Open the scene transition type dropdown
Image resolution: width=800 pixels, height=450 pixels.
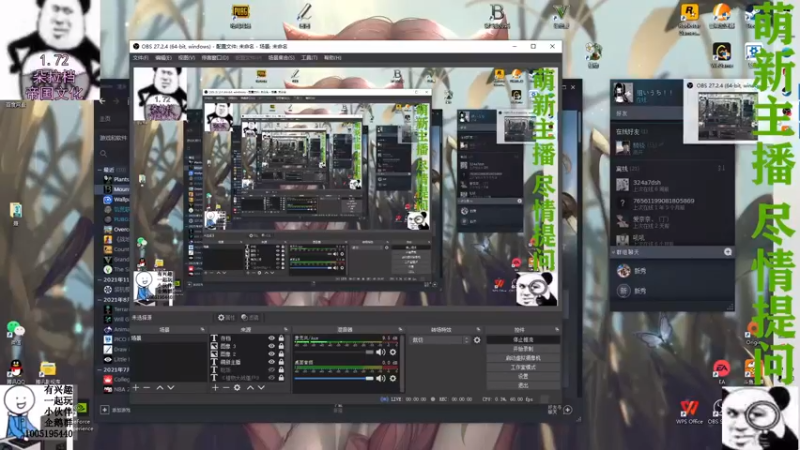(440, 340)
